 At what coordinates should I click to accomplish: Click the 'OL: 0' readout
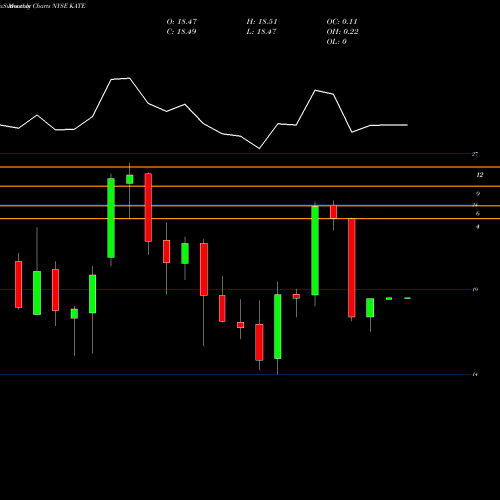(337, 42)
